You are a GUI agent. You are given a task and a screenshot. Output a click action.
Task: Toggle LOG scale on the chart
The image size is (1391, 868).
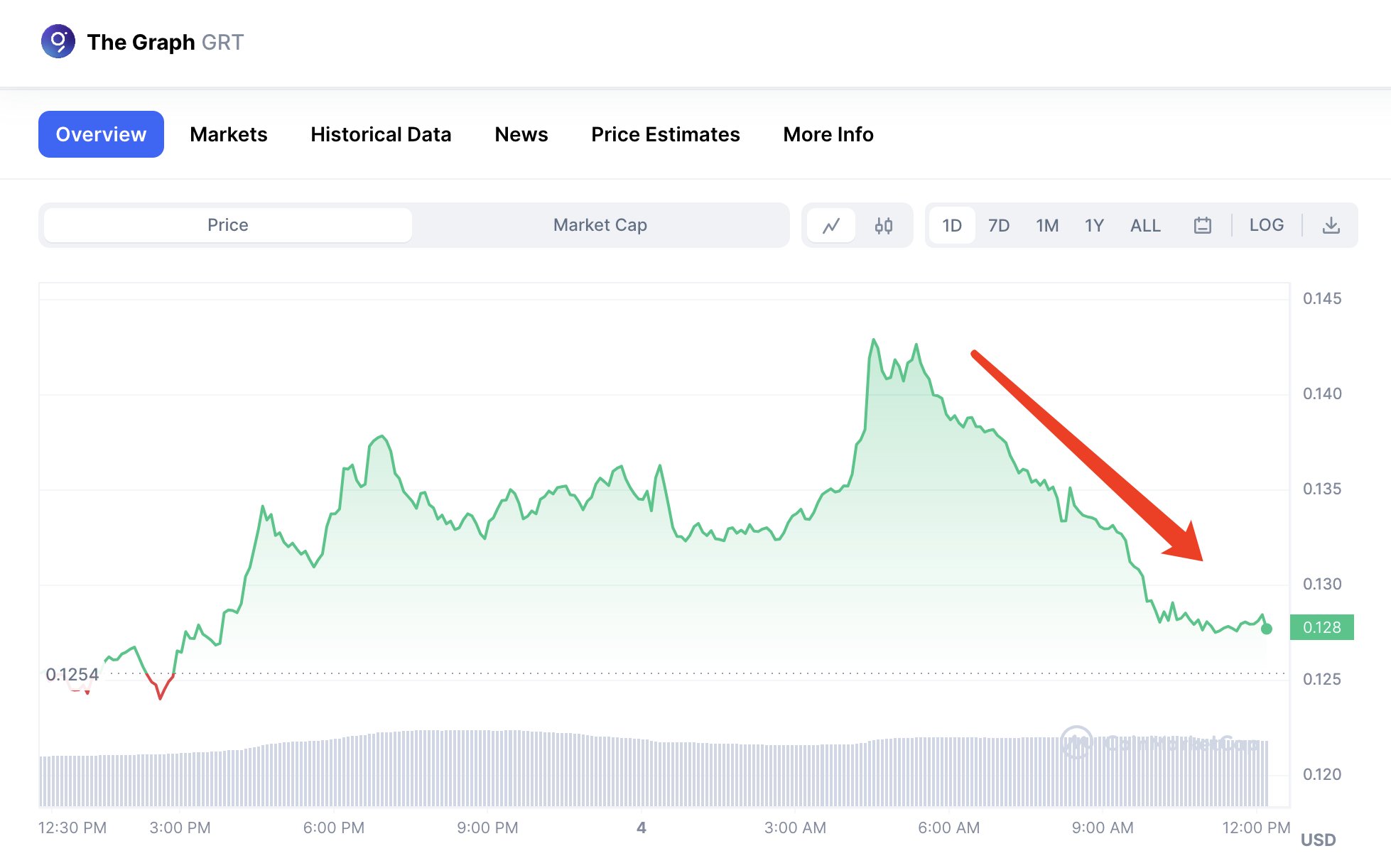tap(1266, 225)
